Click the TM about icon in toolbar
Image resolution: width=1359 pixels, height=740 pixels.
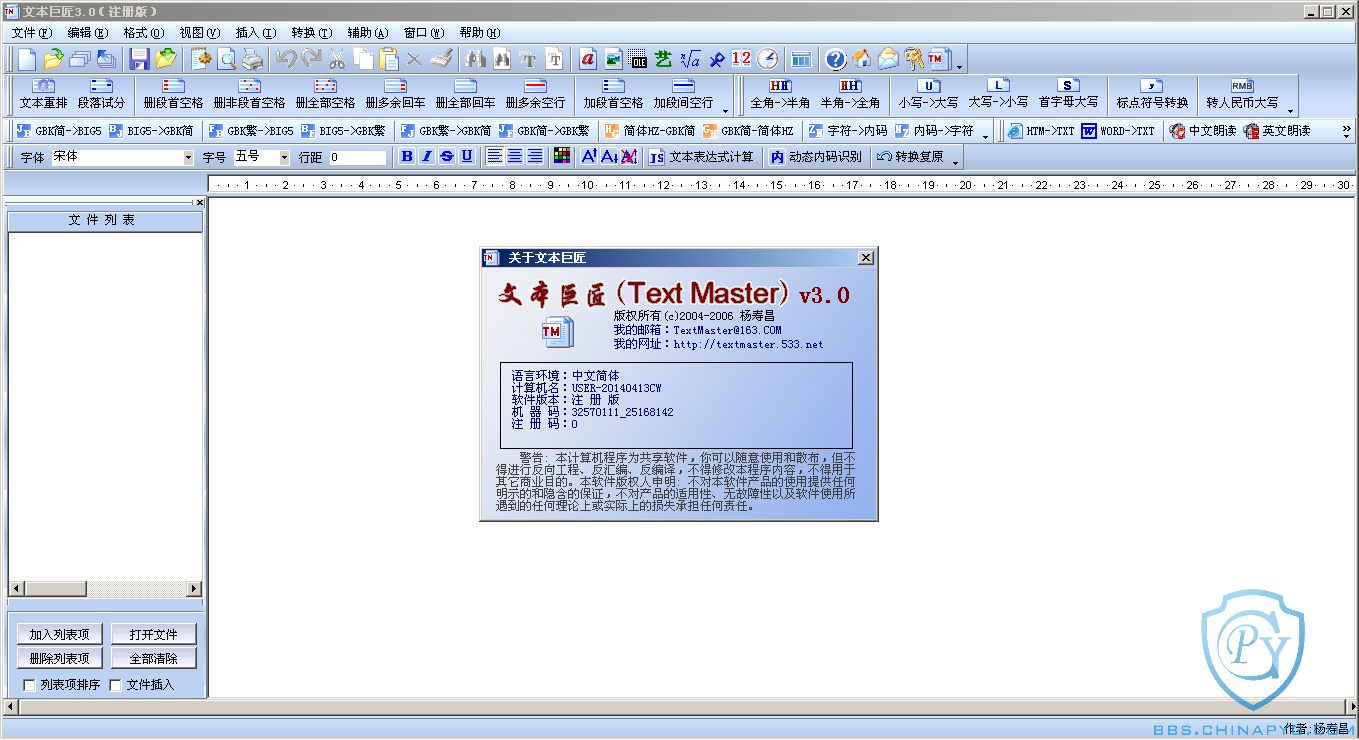click(939, 59)
